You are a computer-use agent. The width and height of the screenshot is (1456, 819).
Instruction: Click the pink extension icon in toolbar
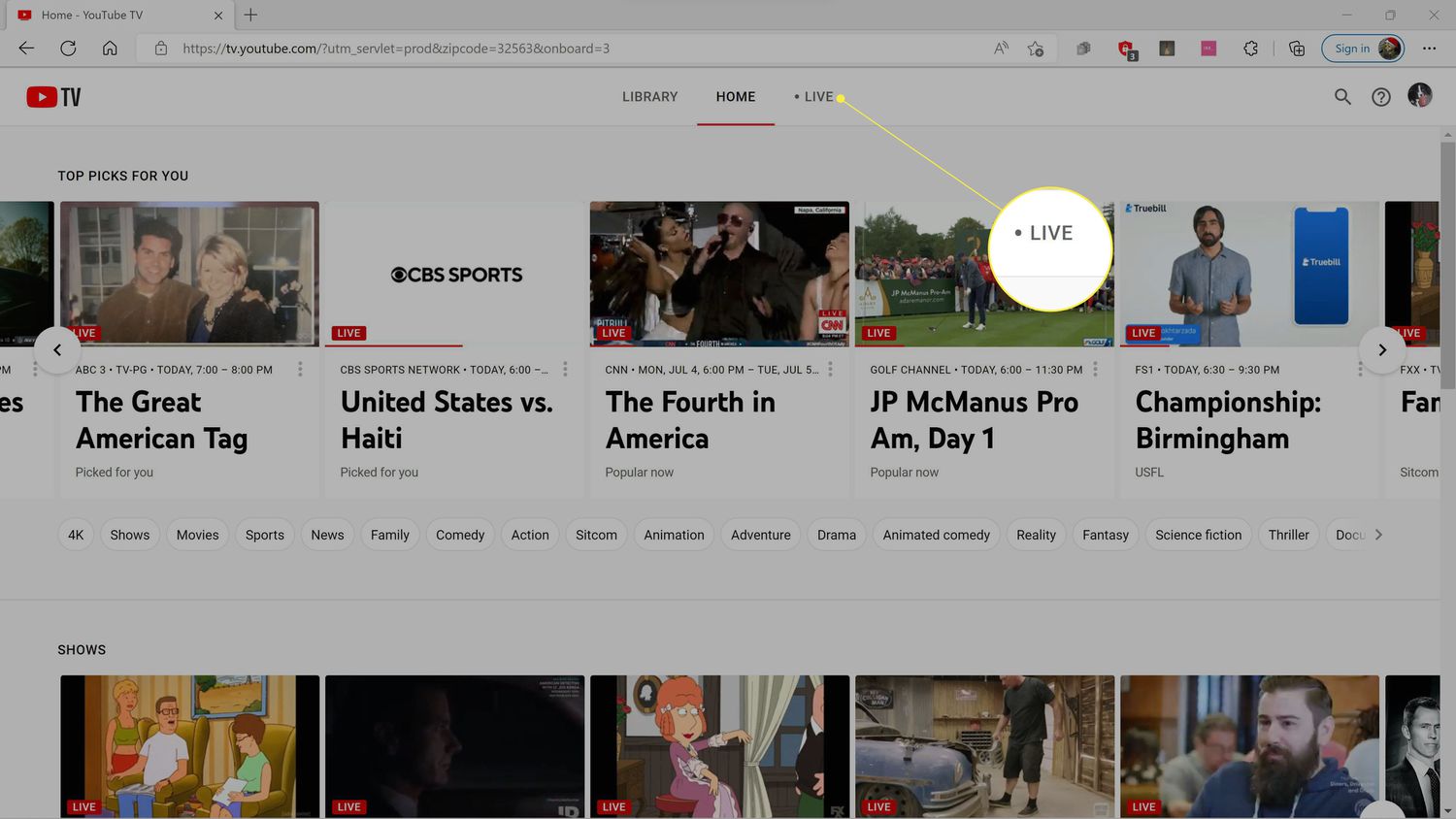tap(1208, 49)
